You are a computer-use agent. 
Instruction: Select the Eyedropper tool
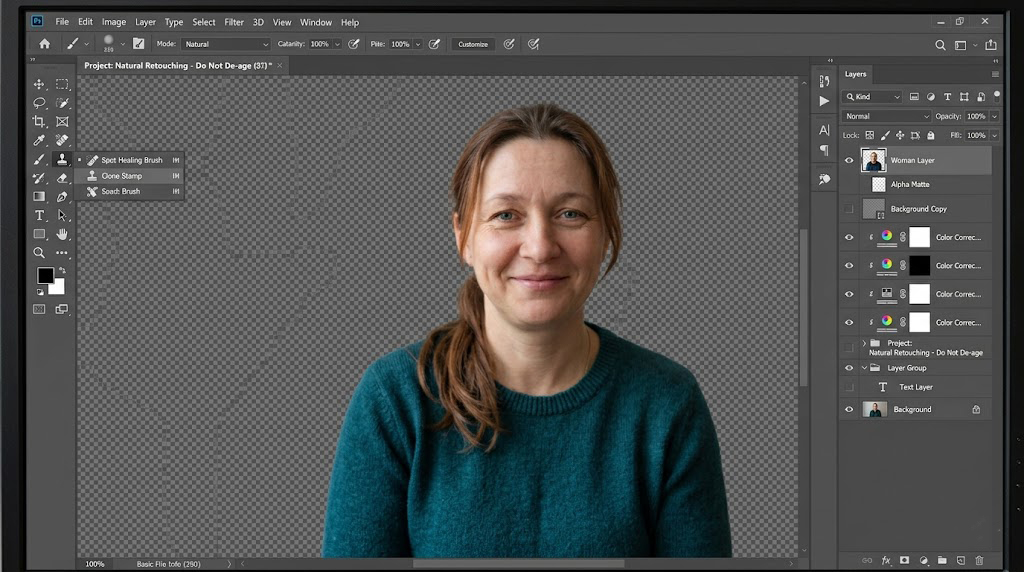[39, 140]
